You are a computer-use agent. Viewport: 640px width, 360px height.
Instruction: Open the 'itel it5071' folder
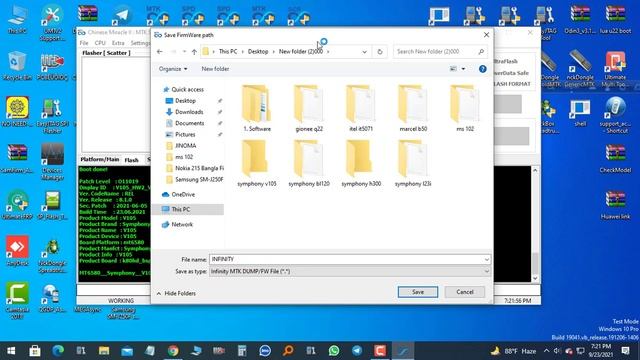tap(361, 108)
